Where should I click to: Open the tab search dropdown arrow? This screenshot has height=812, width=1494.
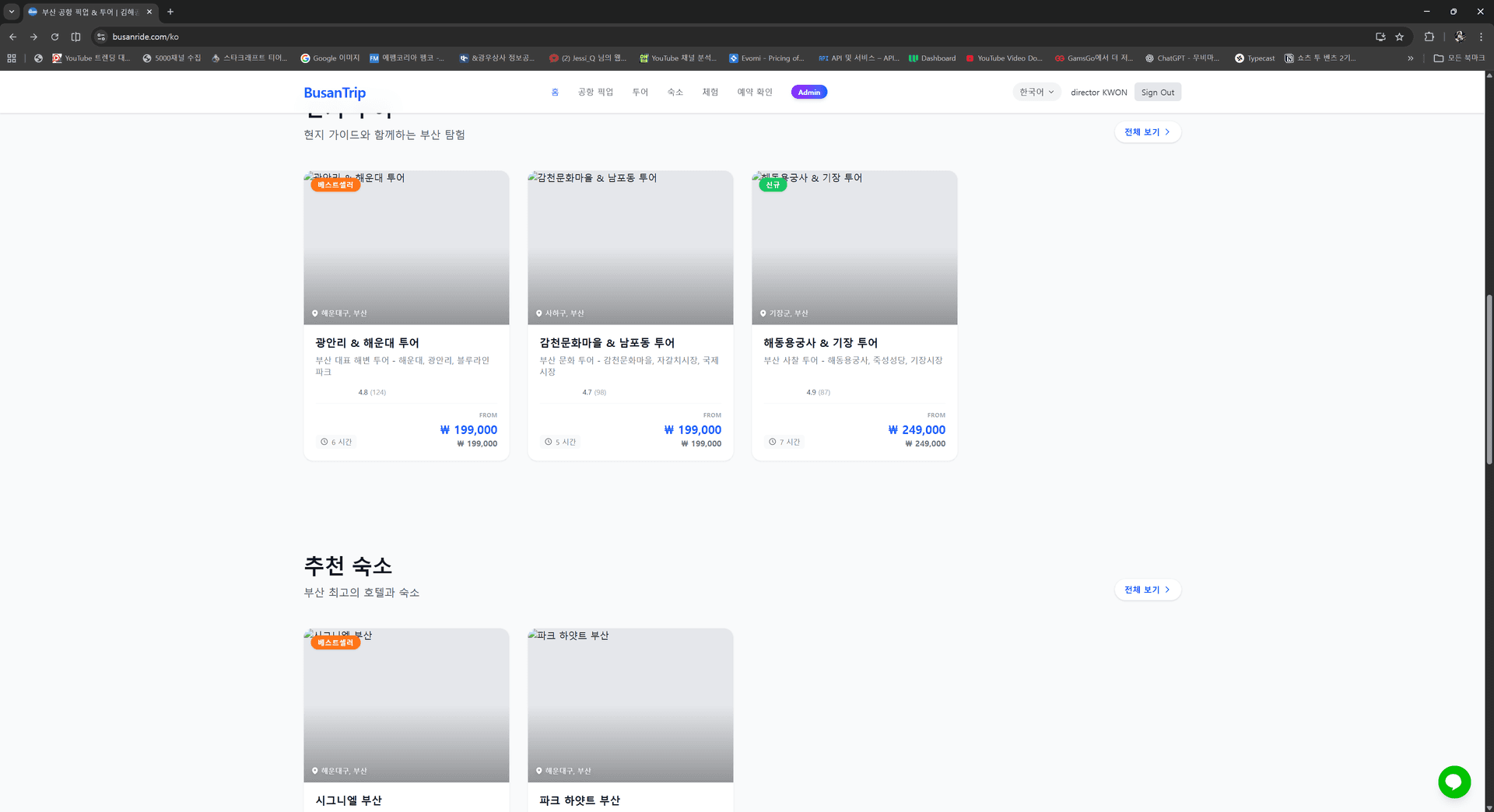pos(12,12)
